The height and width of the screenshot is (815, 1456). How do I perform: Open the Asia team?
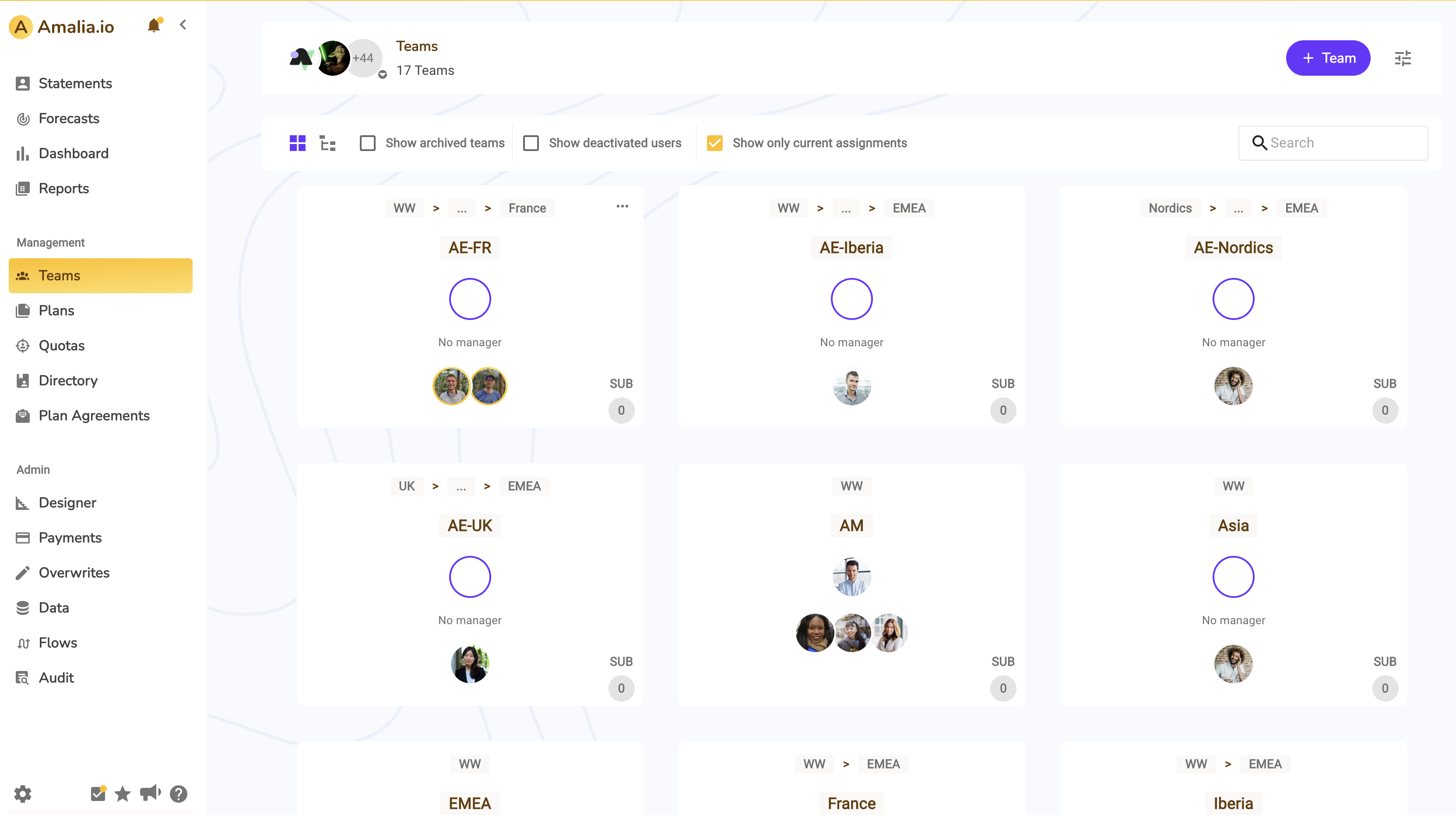click(x=1233, y=526)
